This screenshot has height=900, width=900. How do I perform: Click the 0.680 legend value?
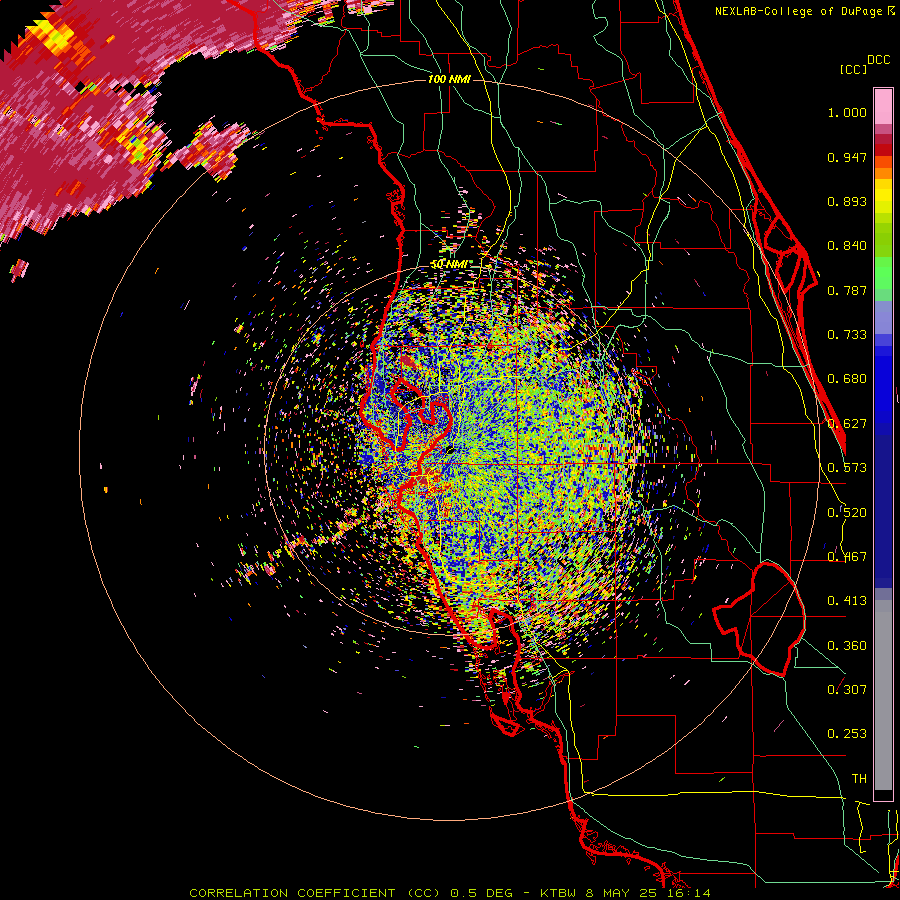click(x=847, y=379)
